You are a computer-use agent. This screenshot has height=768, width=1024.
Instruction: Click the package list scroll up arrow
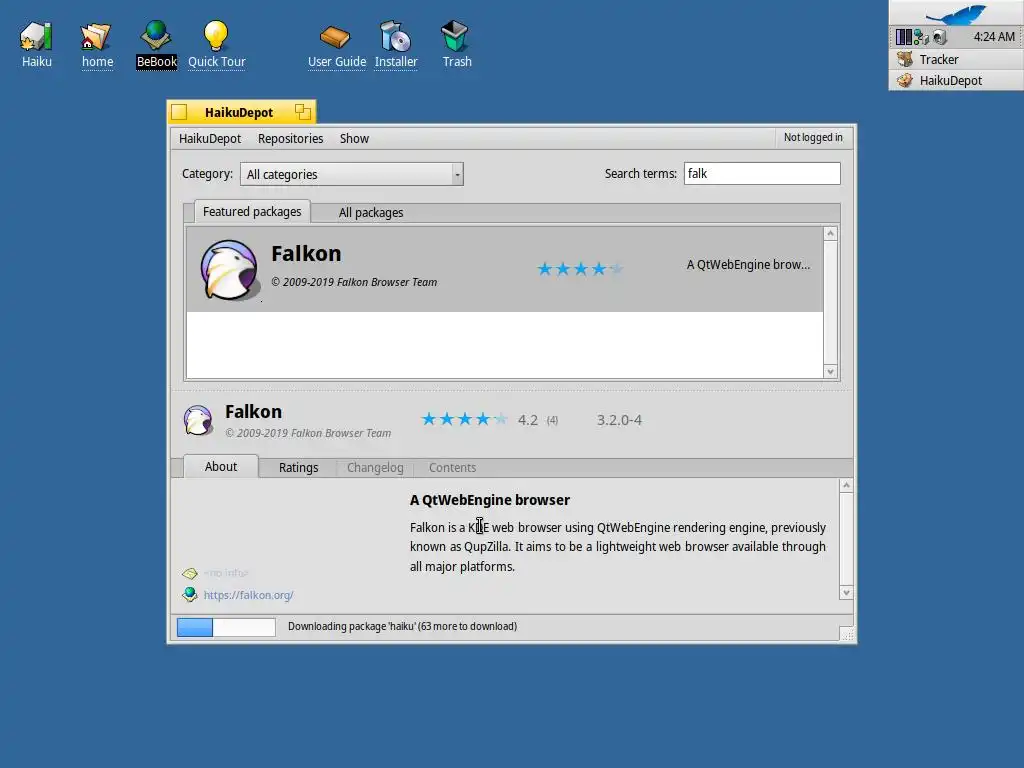click(x=830, y=234)
